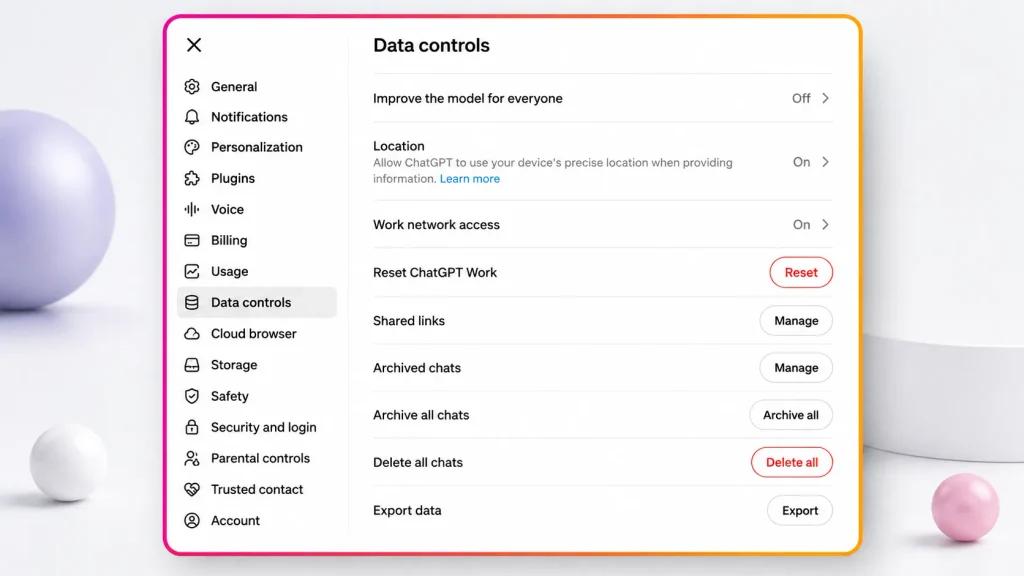The image size is (1024, 576).
Task: Expand the Location setting chevron
Action: point(825,162)
